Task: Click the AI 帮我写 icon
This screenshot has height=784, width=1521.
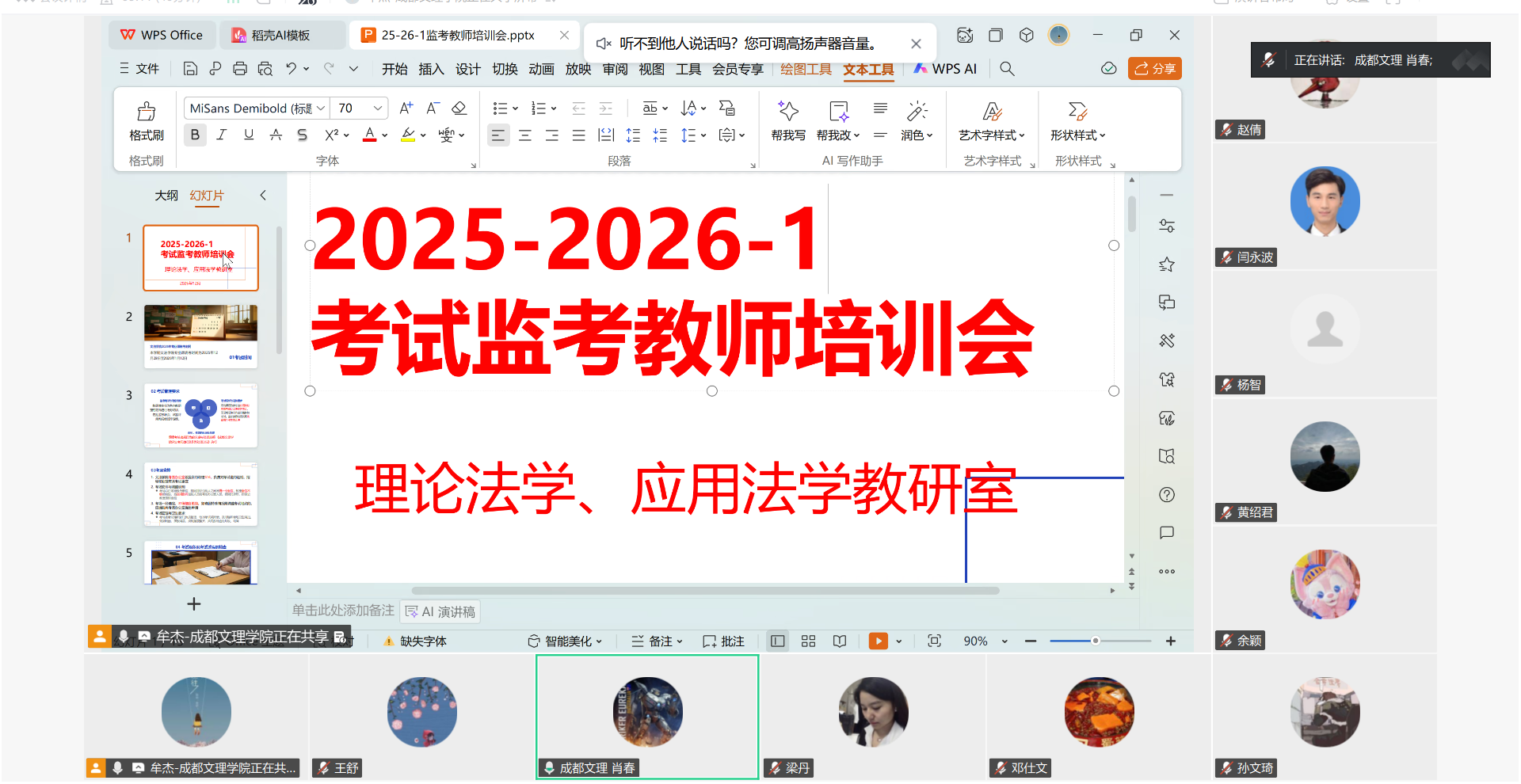Action: pyautogui.click(x=787, y=112)
